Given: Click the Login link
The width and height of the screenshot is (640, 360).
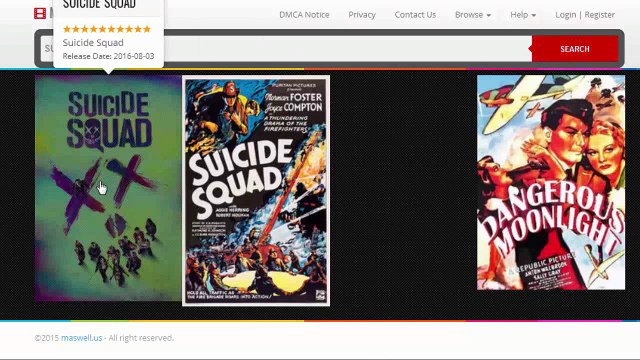Looking at the screenshot, I should [565, 15].
